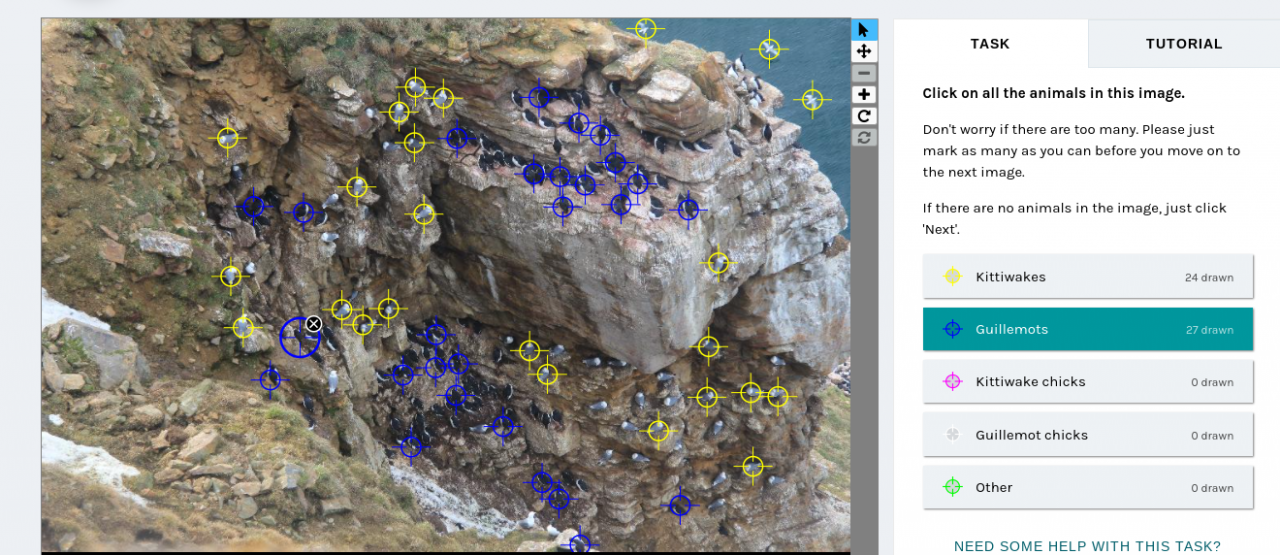Click 'Click on all the animals' instruction
This screenshot has width=1280, height=555.
point(1053,93)
